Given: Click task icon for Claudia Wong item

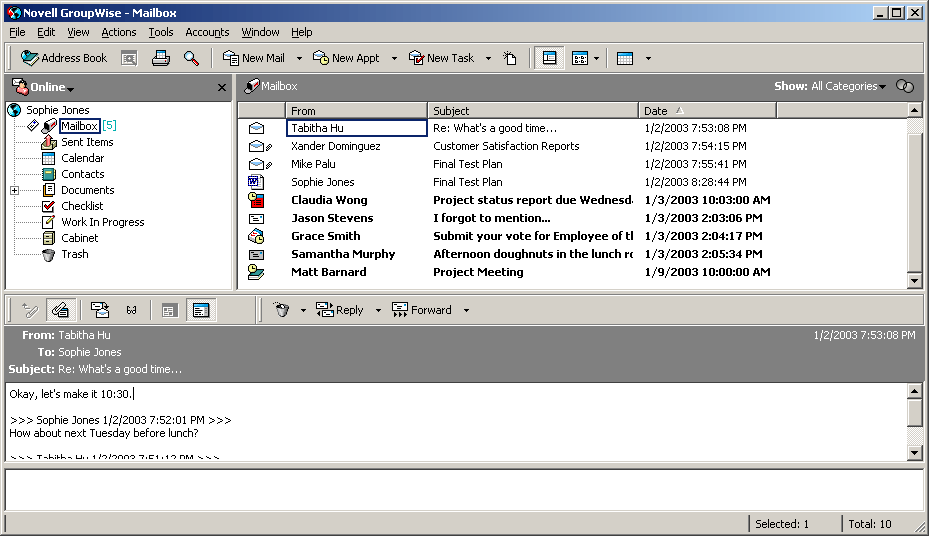Looking at the screenshot, I should [255, 200].
